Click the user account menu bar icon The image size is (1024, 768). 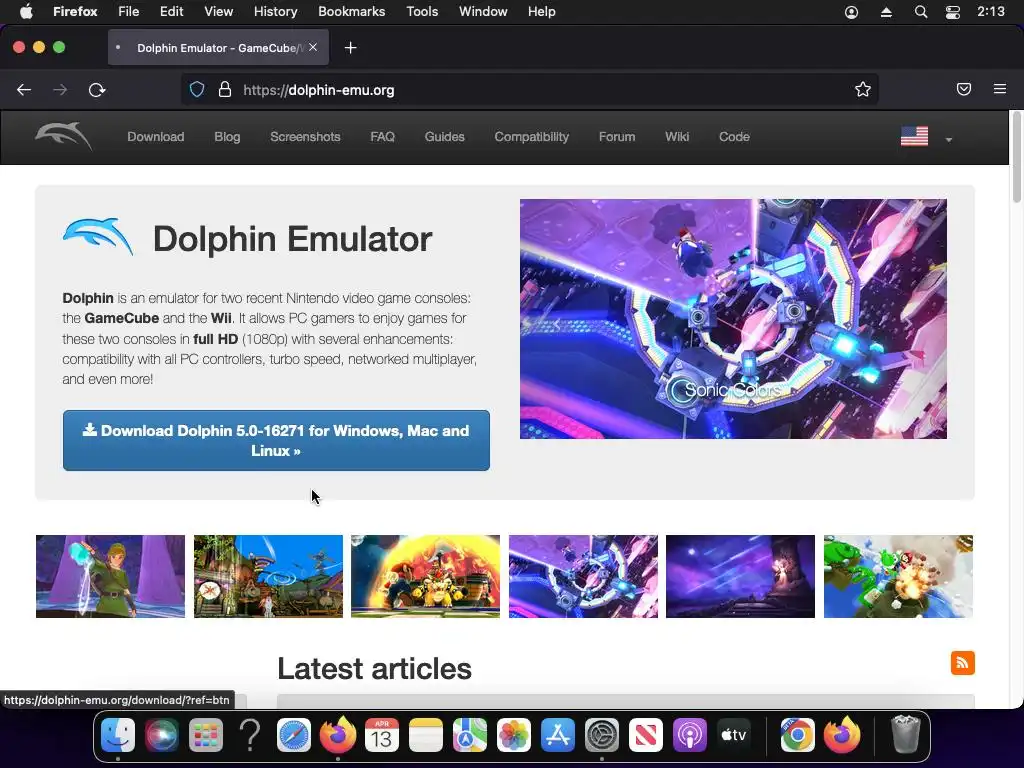[x=851, y=12]
